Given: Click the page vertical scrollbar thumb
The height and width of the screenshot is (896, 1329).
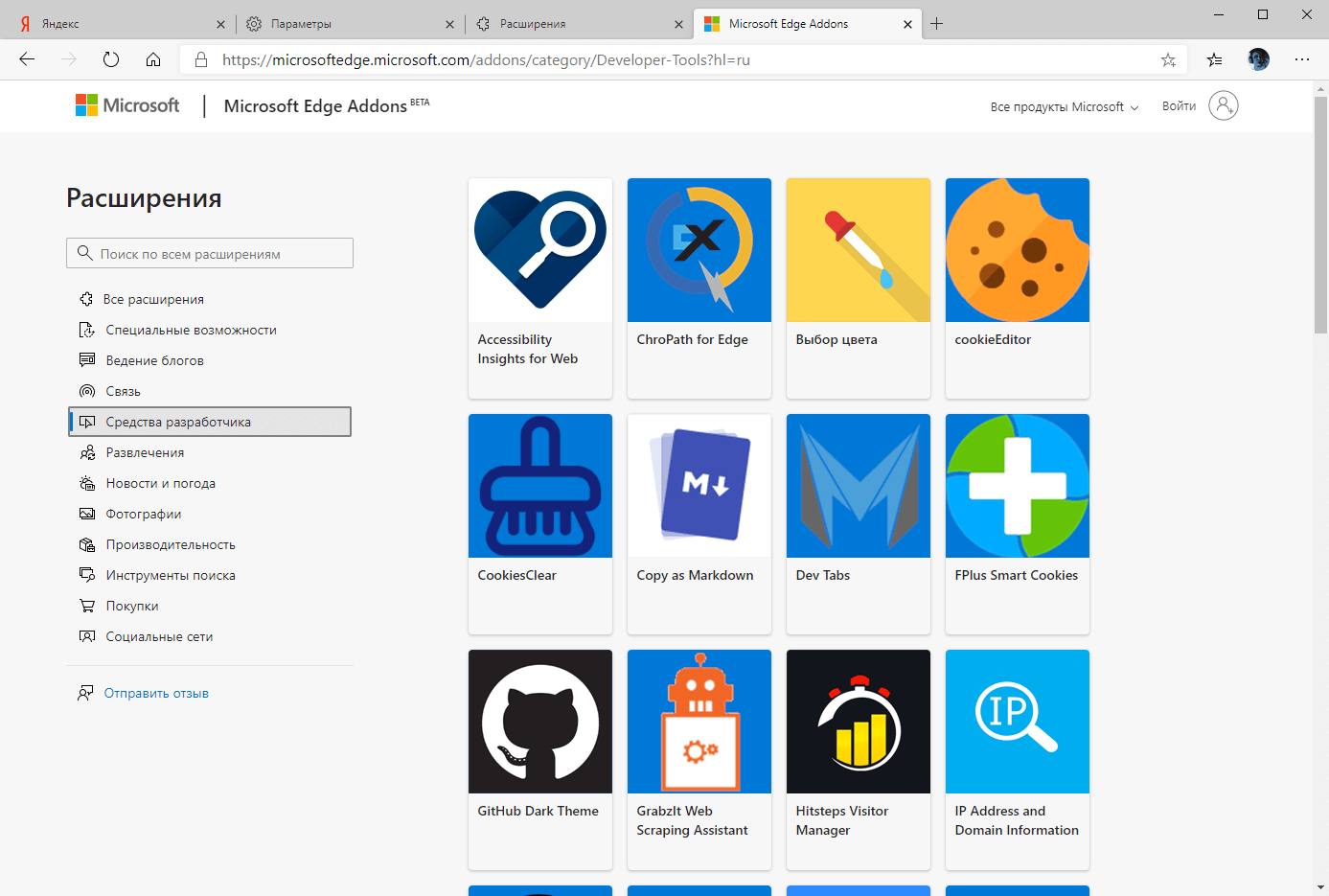Looking at the screenshot, I should point(1321,214).
